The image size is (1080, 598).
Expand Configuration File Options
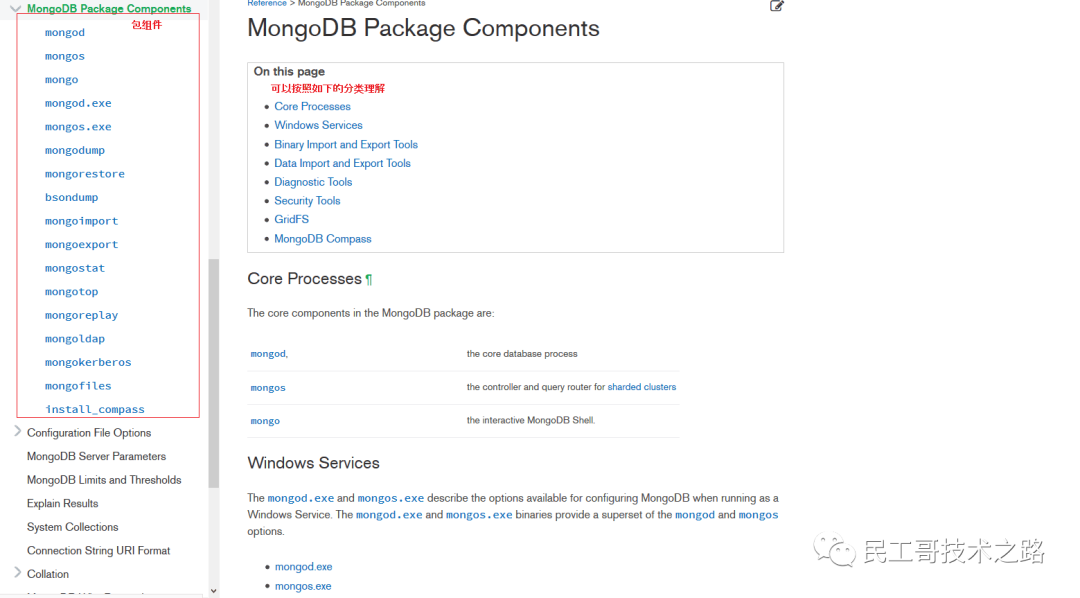pyautogui.click(x=17, y=431)
